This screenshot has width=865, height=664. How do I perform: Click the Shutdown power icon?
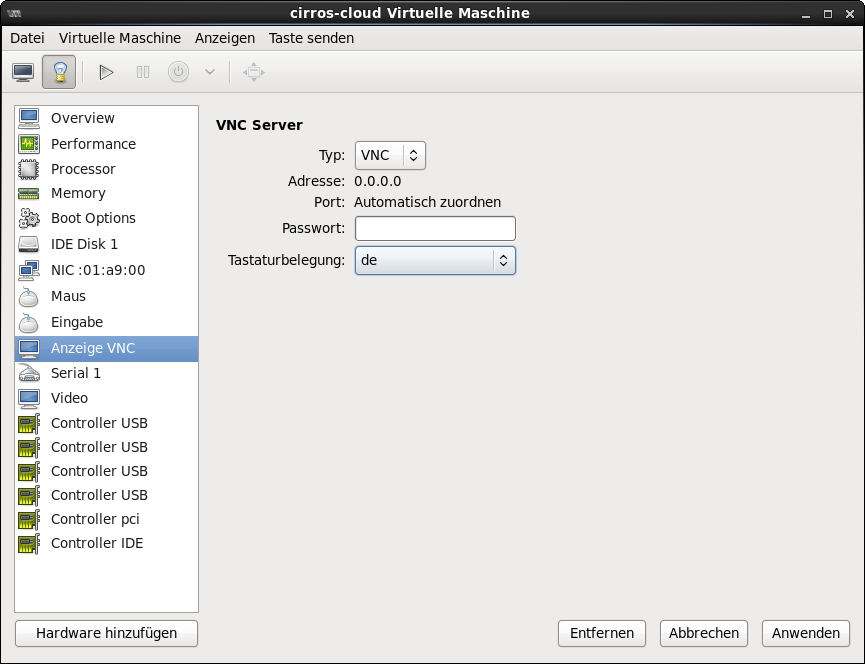178,72
